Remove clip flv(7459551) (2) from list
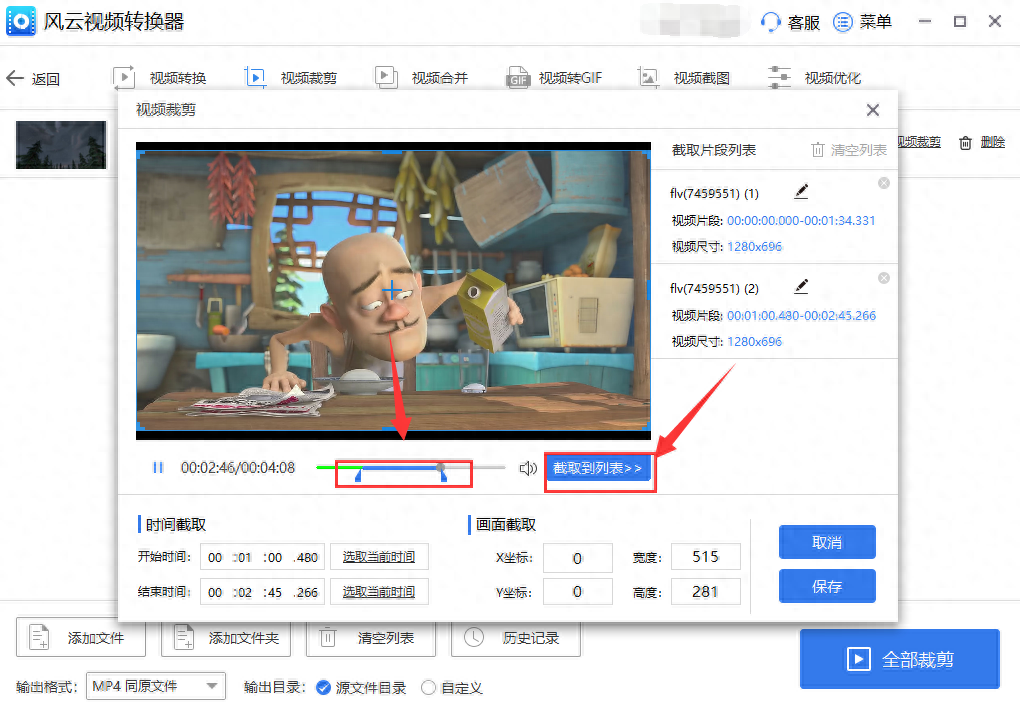This screenshot has width=1020, height=714. click(883, 278)
